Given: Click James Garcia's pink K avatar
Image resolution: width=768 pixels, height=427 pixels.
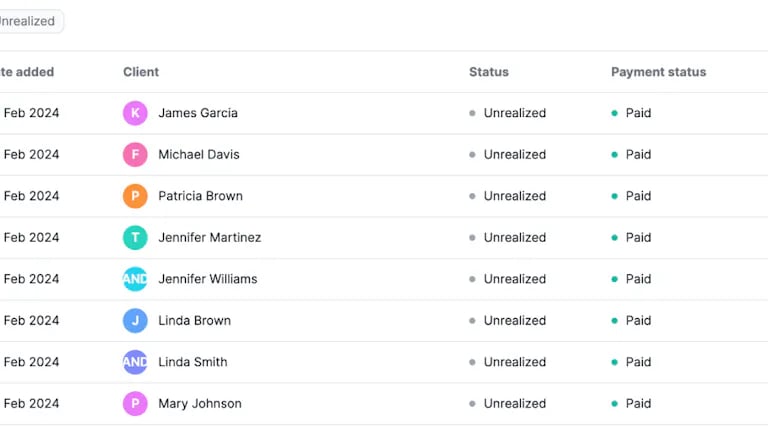Looking at the screenshot, I should pos(135,113).
